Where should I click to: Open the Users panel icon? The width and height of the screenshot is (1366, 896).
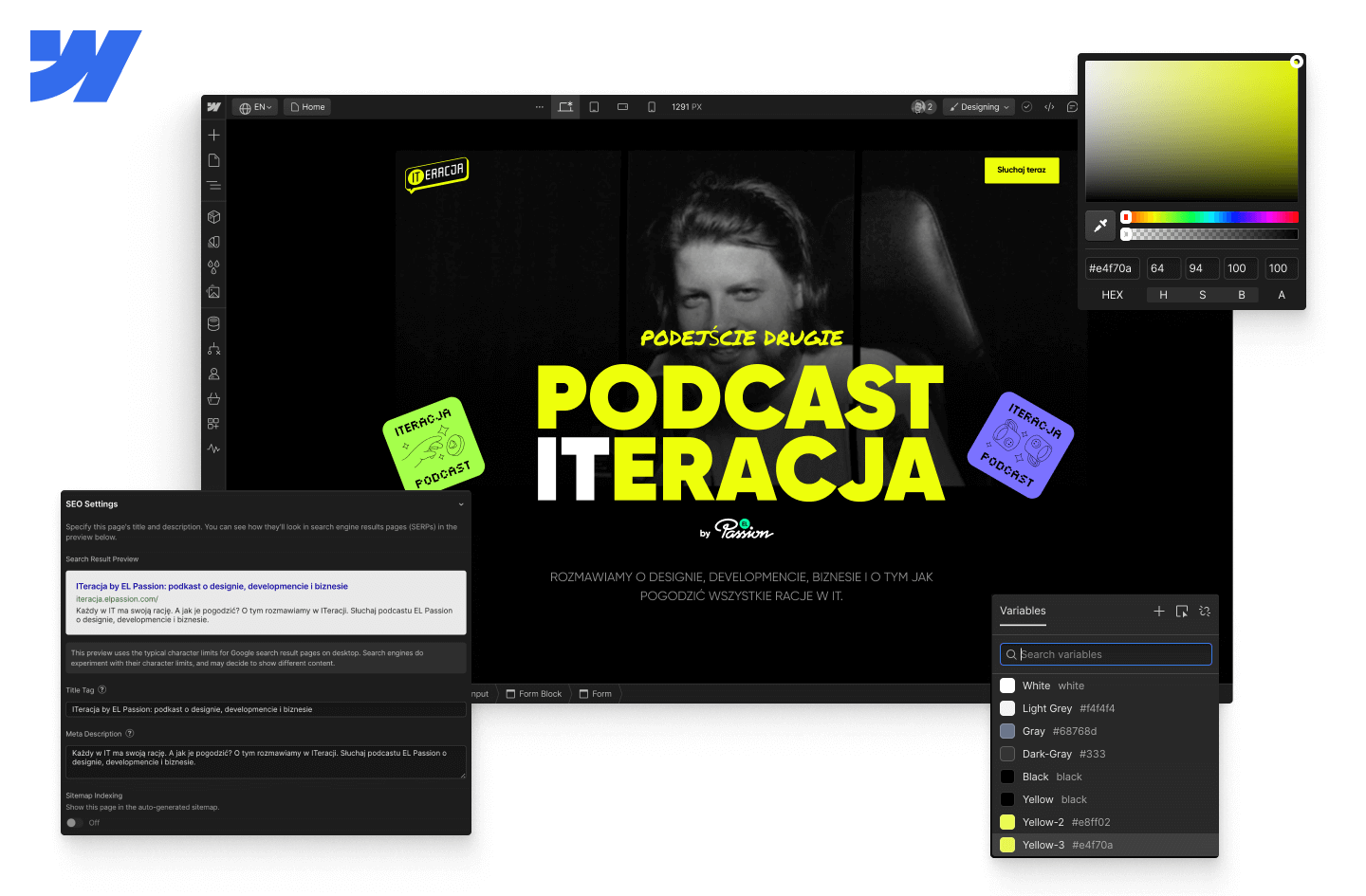213,374
